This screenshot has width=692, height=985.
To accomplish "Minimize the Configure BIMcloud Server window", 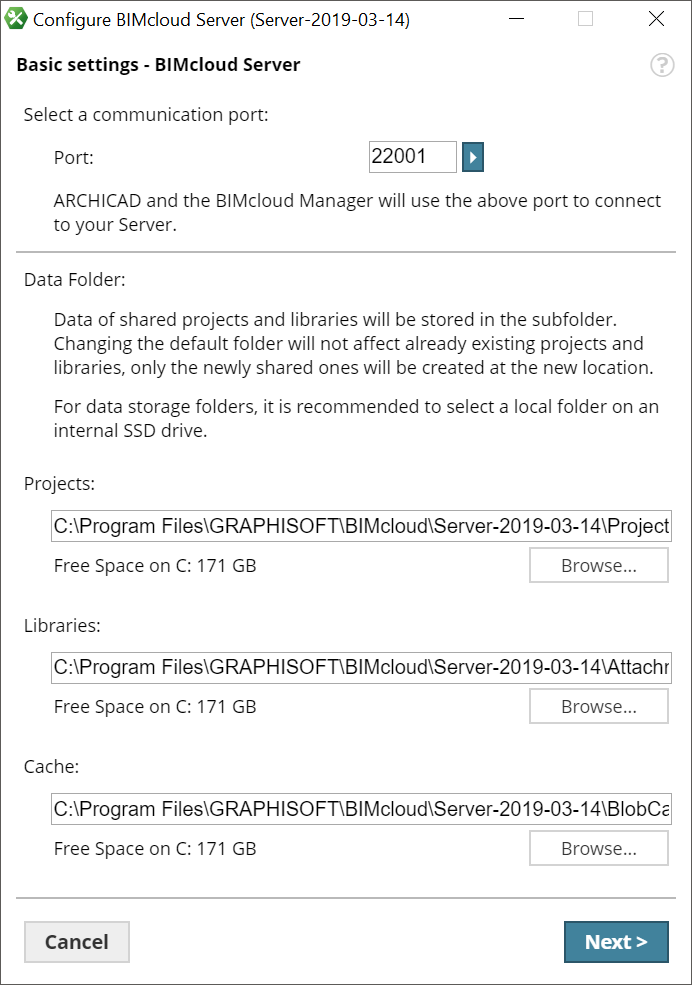I will tap(517, 19).
